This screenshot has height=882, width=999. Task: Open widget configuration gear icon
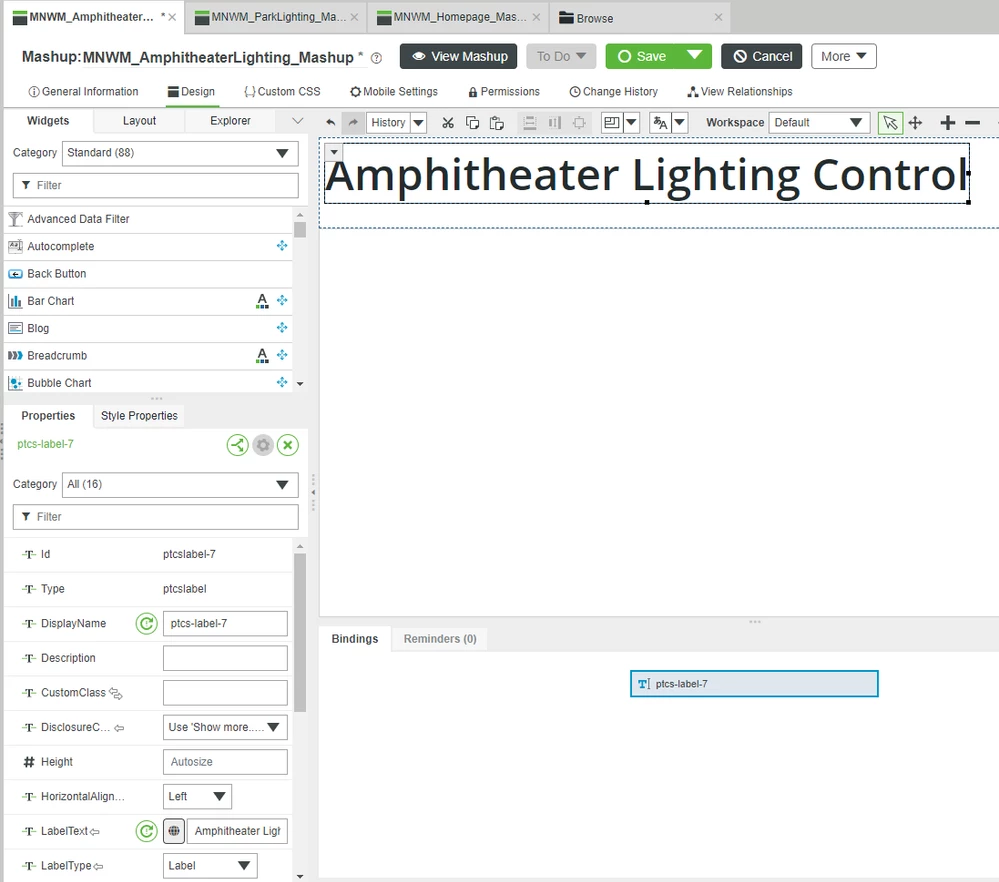262,445
